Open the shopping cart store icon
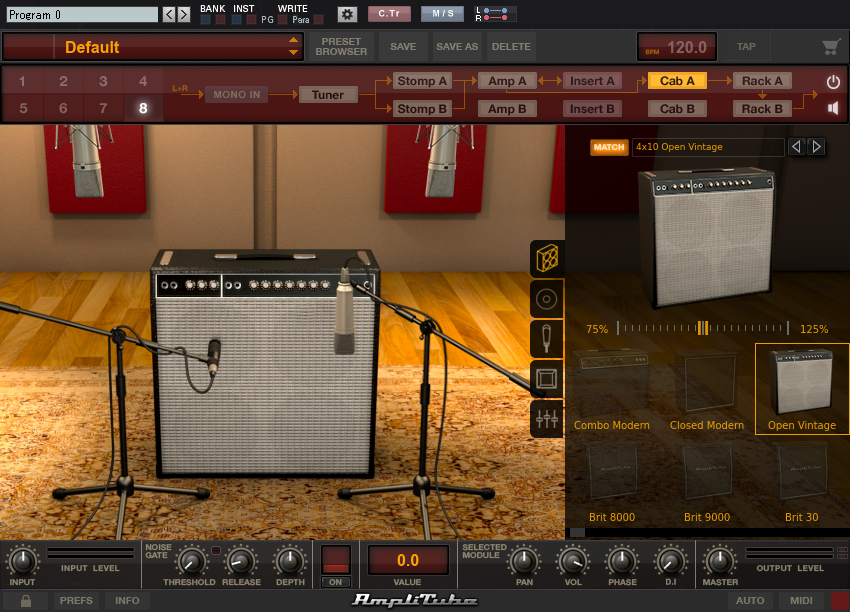Viewport: 850px width, 612px height. 830,47
